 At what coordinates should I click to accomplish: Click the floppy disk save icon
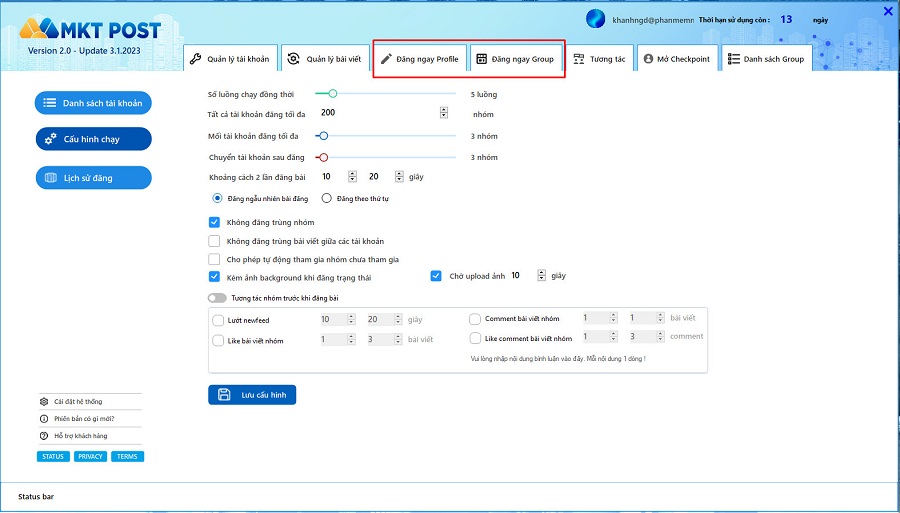[x=224, y=395]
